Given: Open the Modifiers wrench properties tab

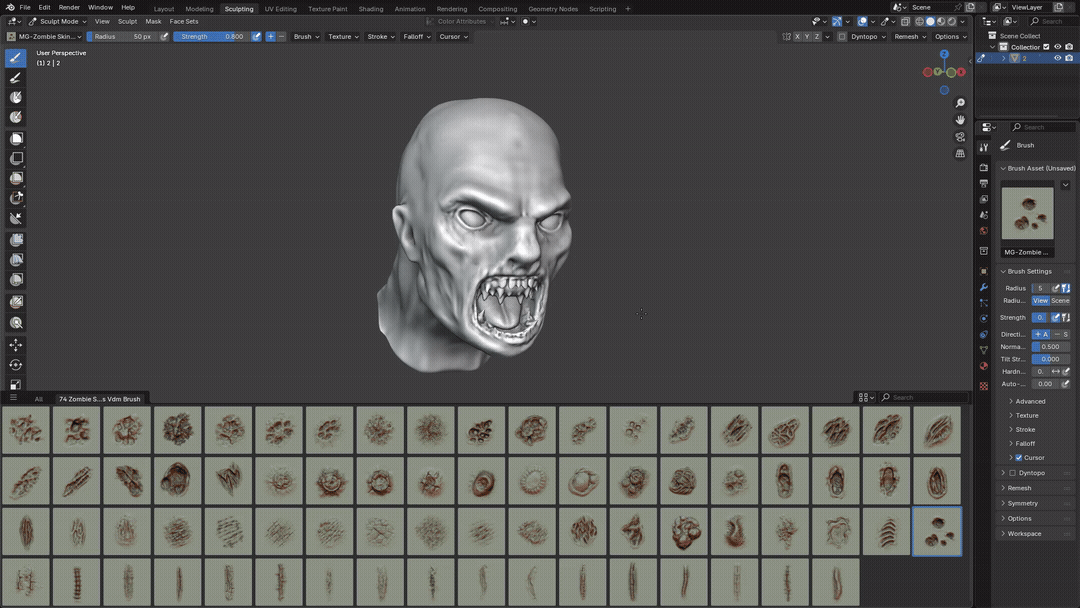Looking at the screenshot, I should tap(984, 287).
